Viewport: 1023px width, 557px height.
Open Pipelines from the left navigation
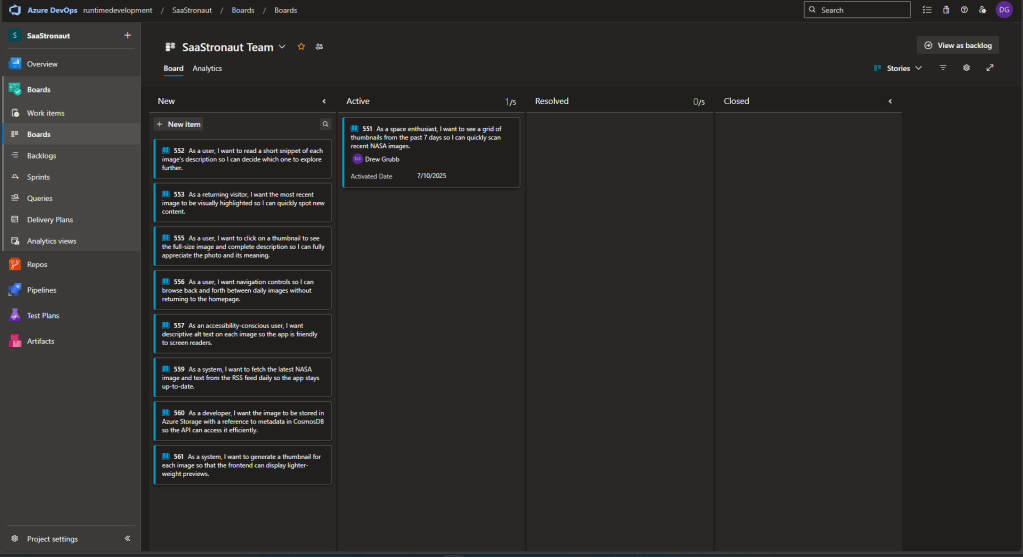pyautogui.click(x=41, y=290)
